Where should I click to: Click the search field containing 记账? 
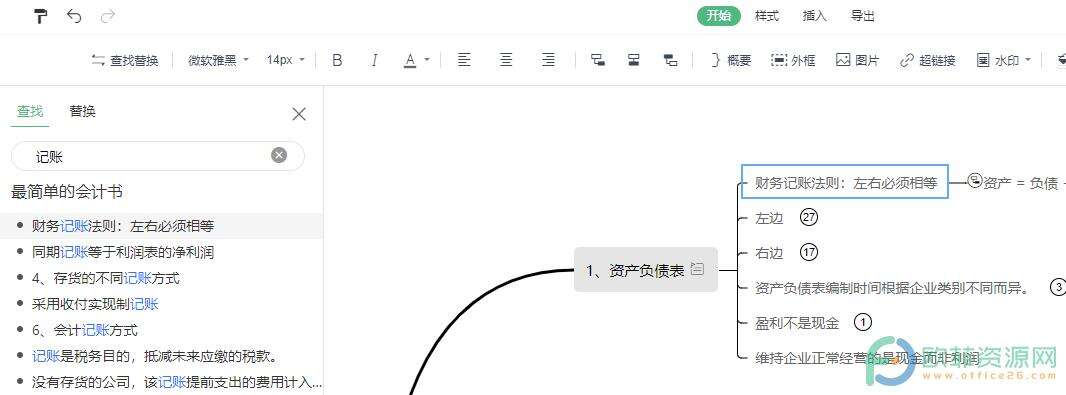(158, 156)
